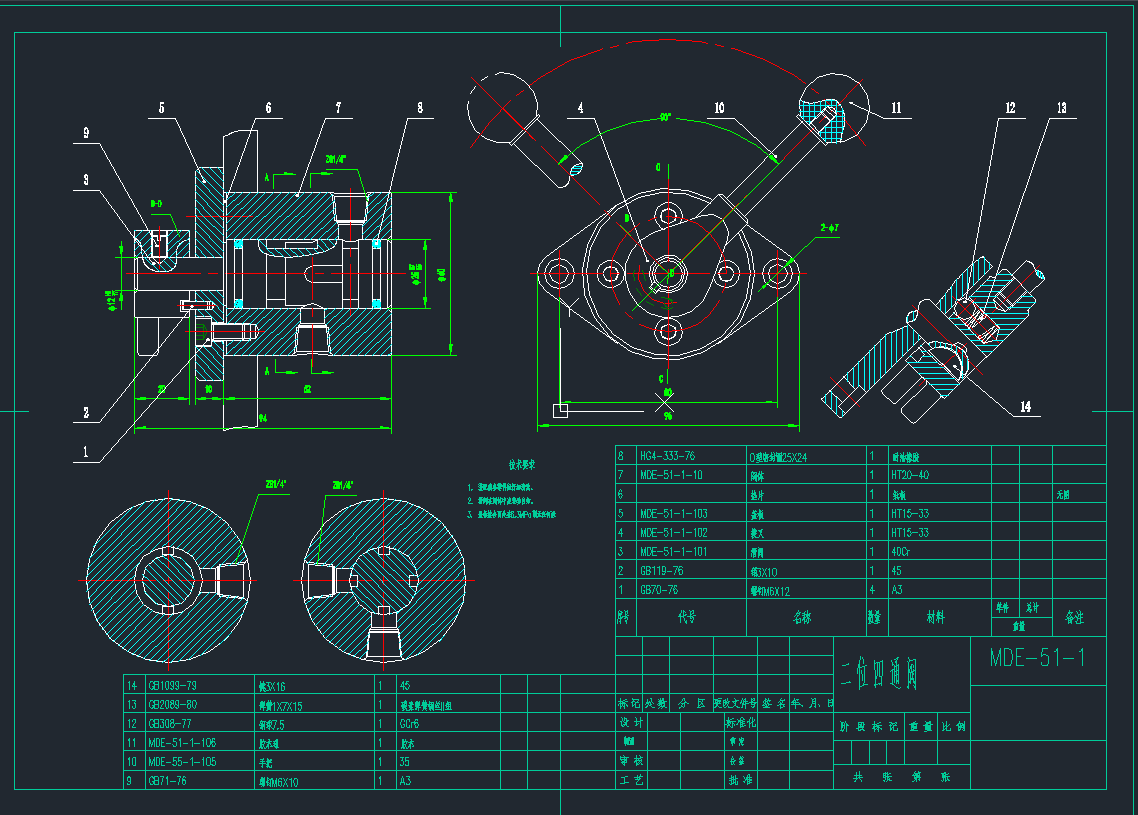The image size is (1138, 815).
Task: Select balloon callout number 11 near handle ball
Action: point(896,107)
